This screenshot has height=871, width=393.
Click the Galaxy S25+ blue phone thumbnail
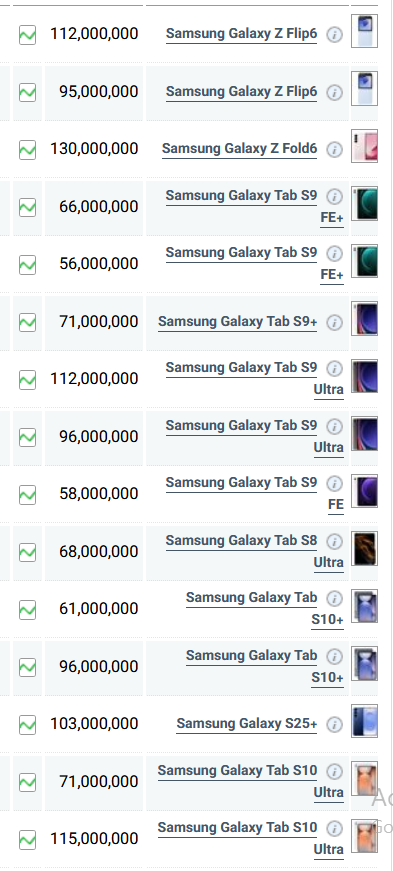coord(365,721)
